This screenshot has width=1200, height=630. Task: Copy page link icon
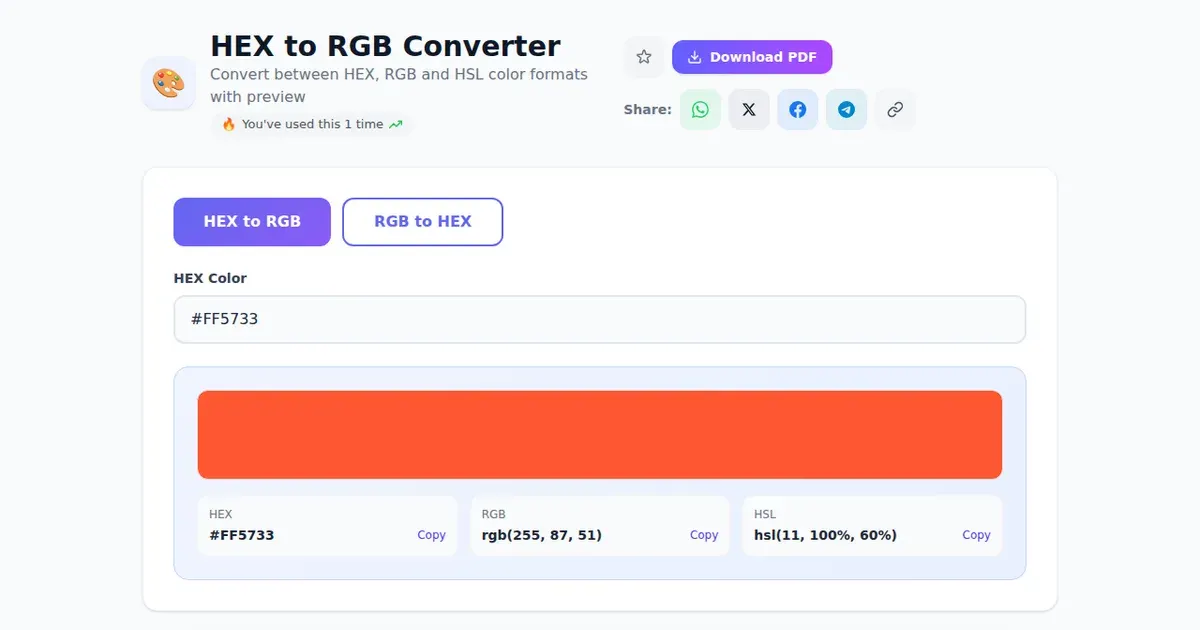[x=895, y=110]
